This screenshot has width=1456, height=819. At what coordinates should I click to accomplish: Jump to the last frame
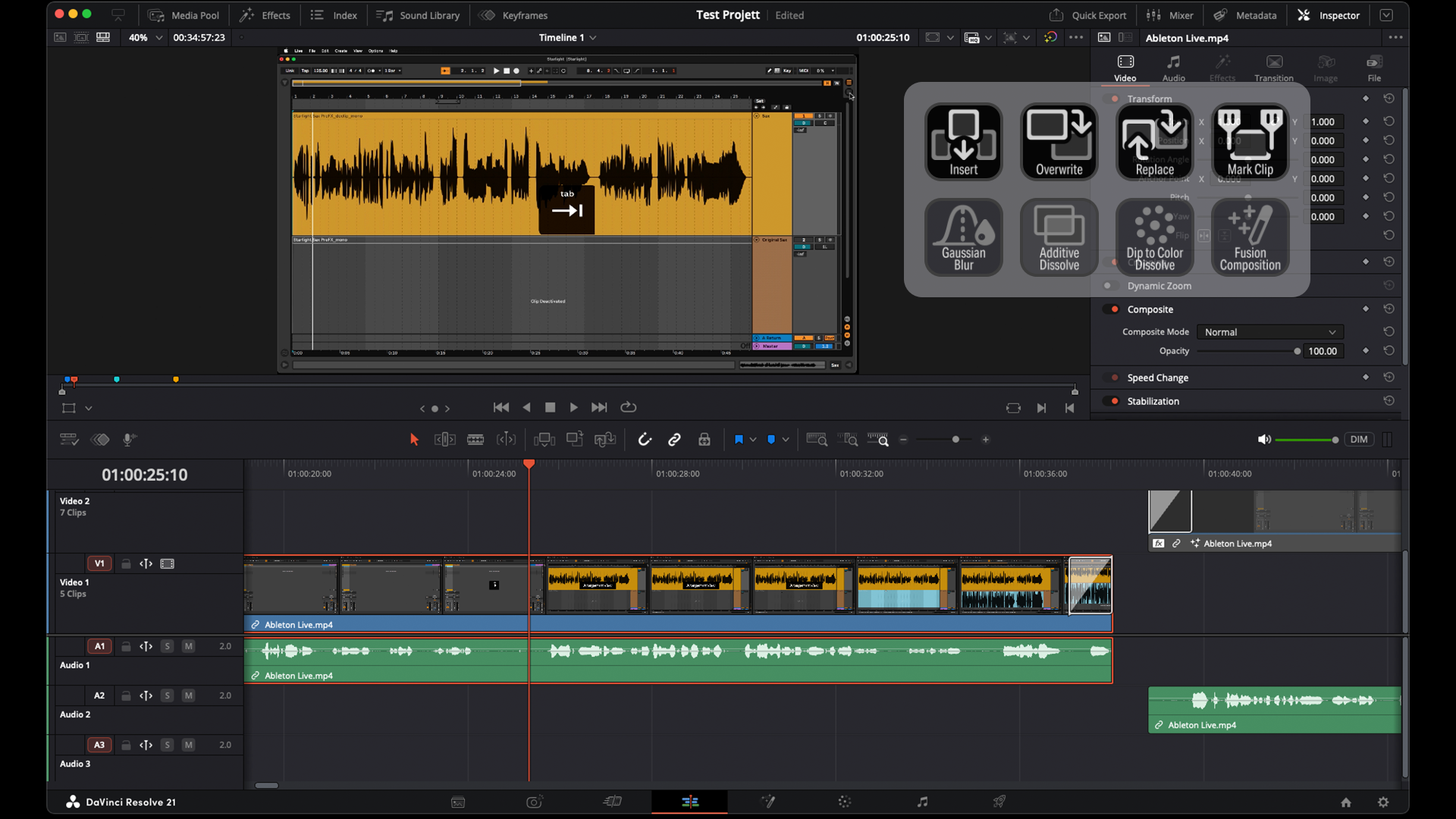599,408
